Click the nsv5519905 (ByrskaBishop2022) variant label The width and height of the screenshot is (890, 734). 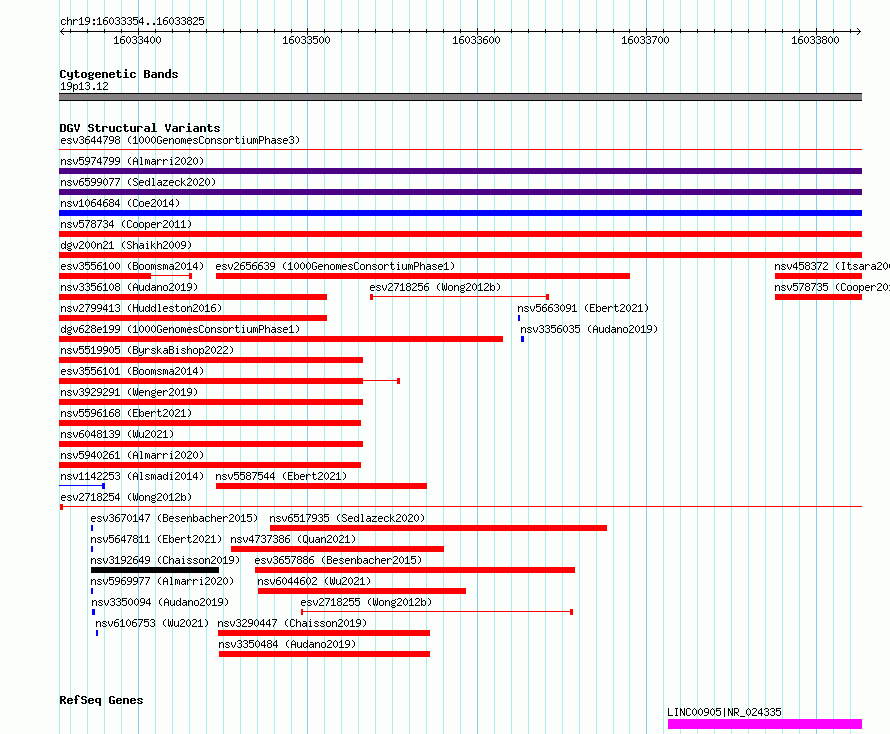pos(147,350)
